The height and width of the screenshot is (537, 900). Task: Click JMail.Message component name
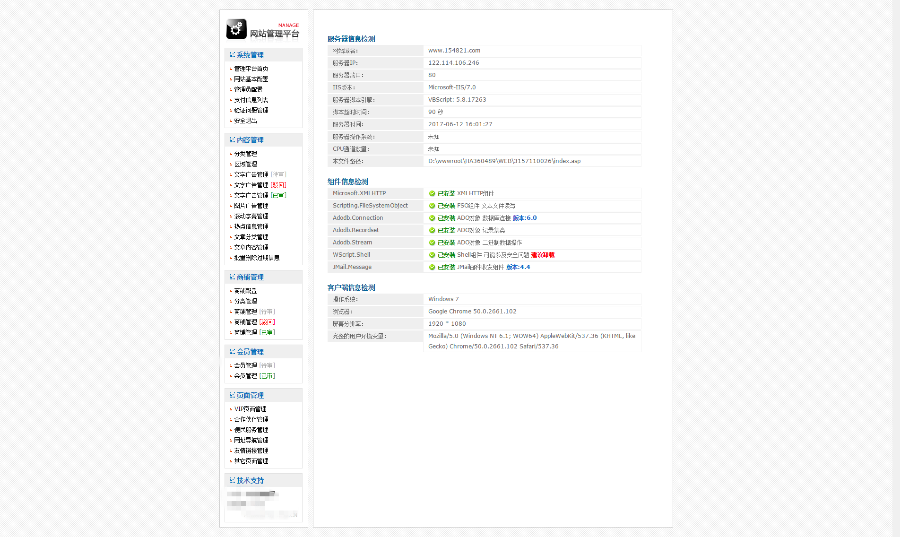(x=352, y=267)
